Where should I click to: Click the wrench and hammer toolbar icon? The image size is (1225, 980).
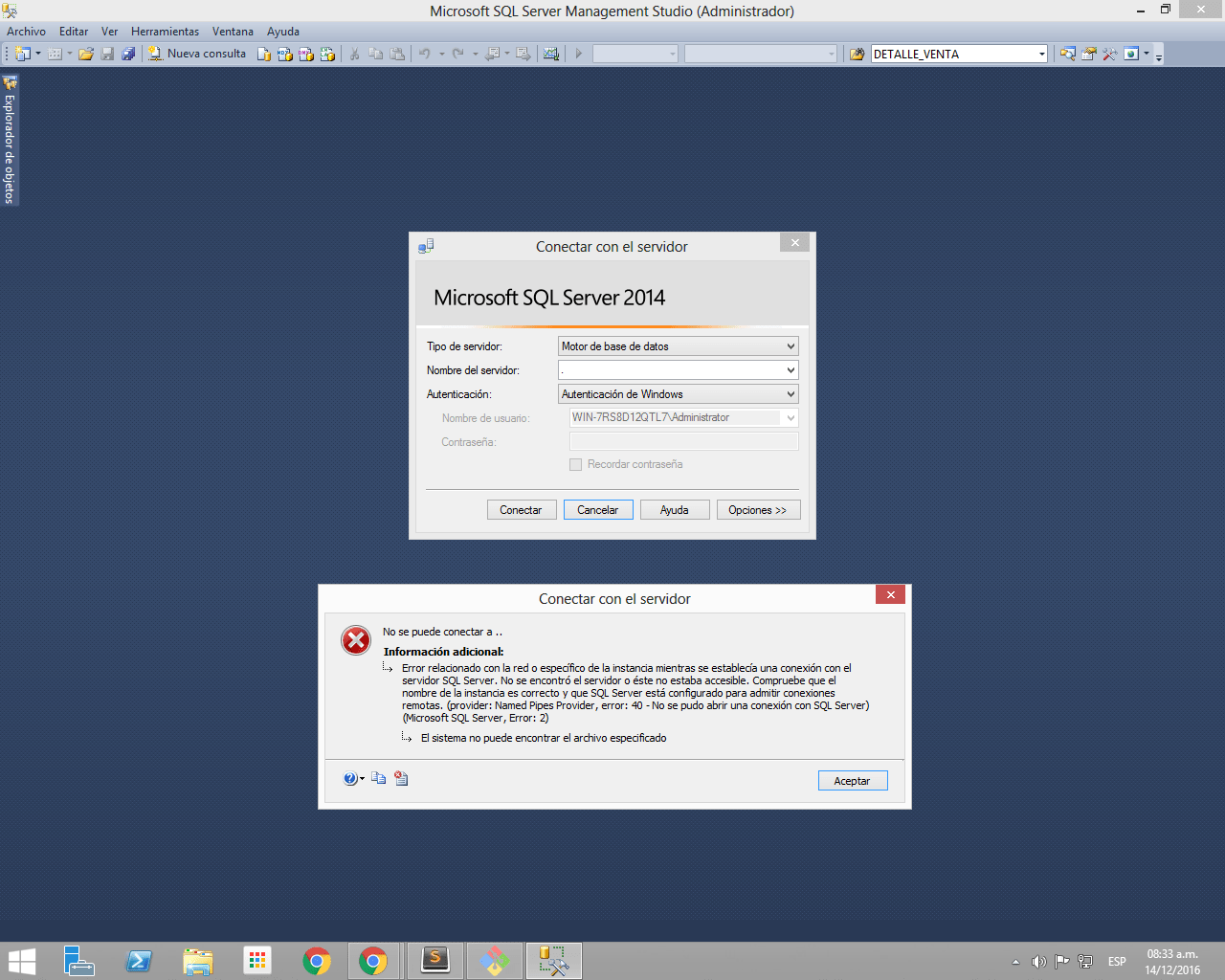(1110, 54)
